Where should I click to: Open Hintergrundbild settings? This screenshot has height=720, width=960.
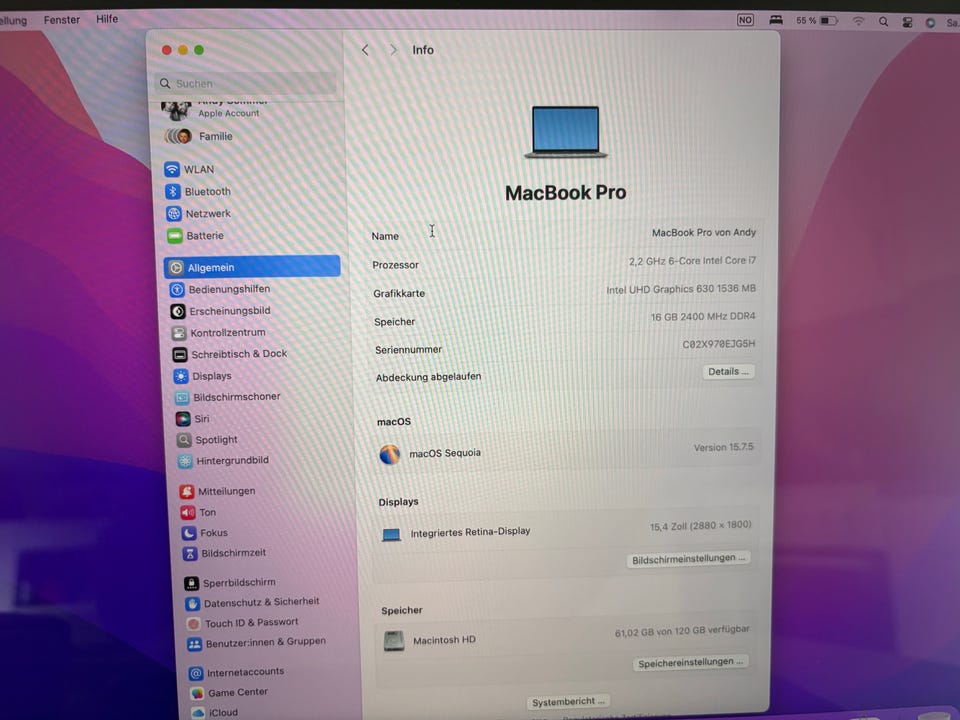223,460
